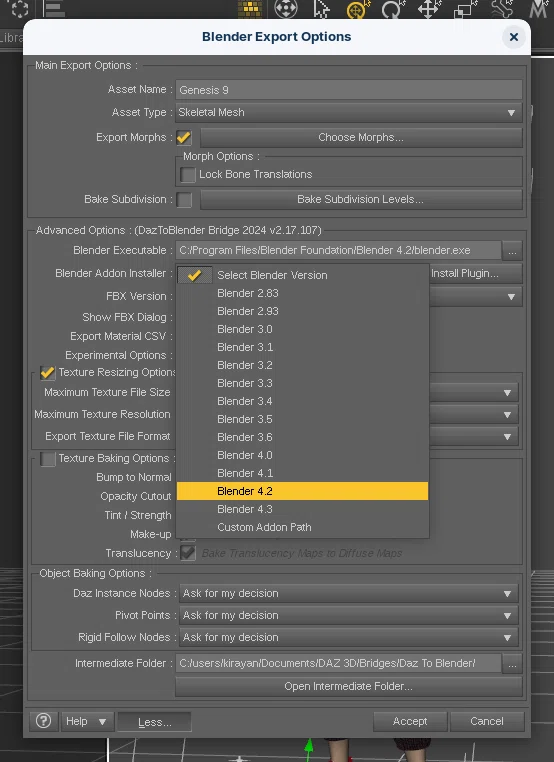554x762 pixels.
Task: Click the Cancel button
Action: [x=487, y=721]
